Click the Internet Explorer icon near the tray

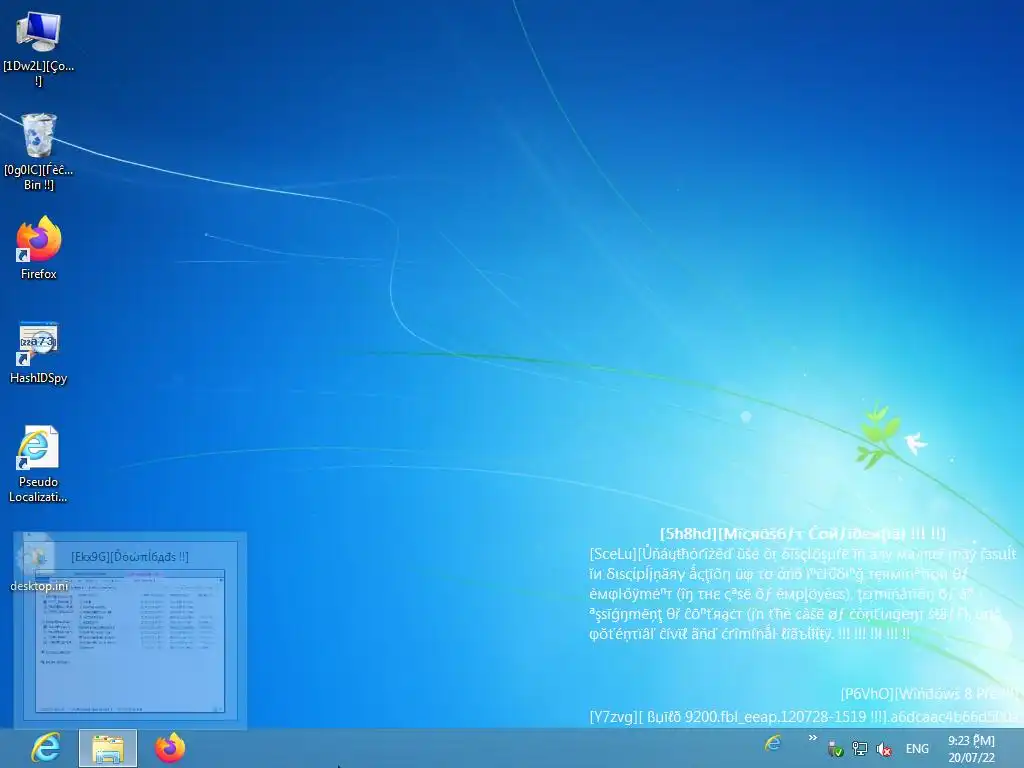773,743
